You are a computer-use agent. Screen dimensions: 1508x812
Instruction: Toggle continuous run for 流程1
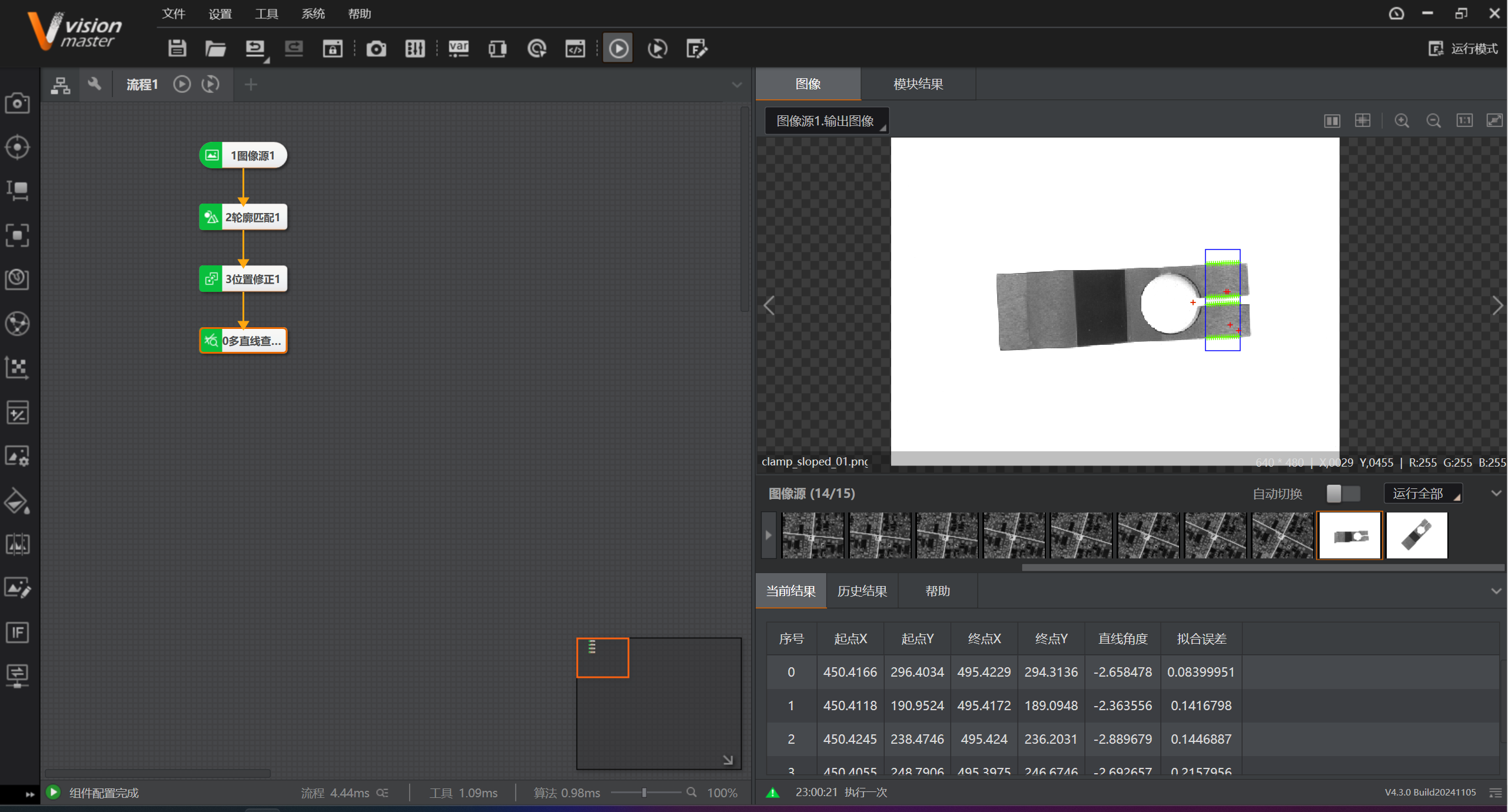pyautogui.click(x=210, y=84)
